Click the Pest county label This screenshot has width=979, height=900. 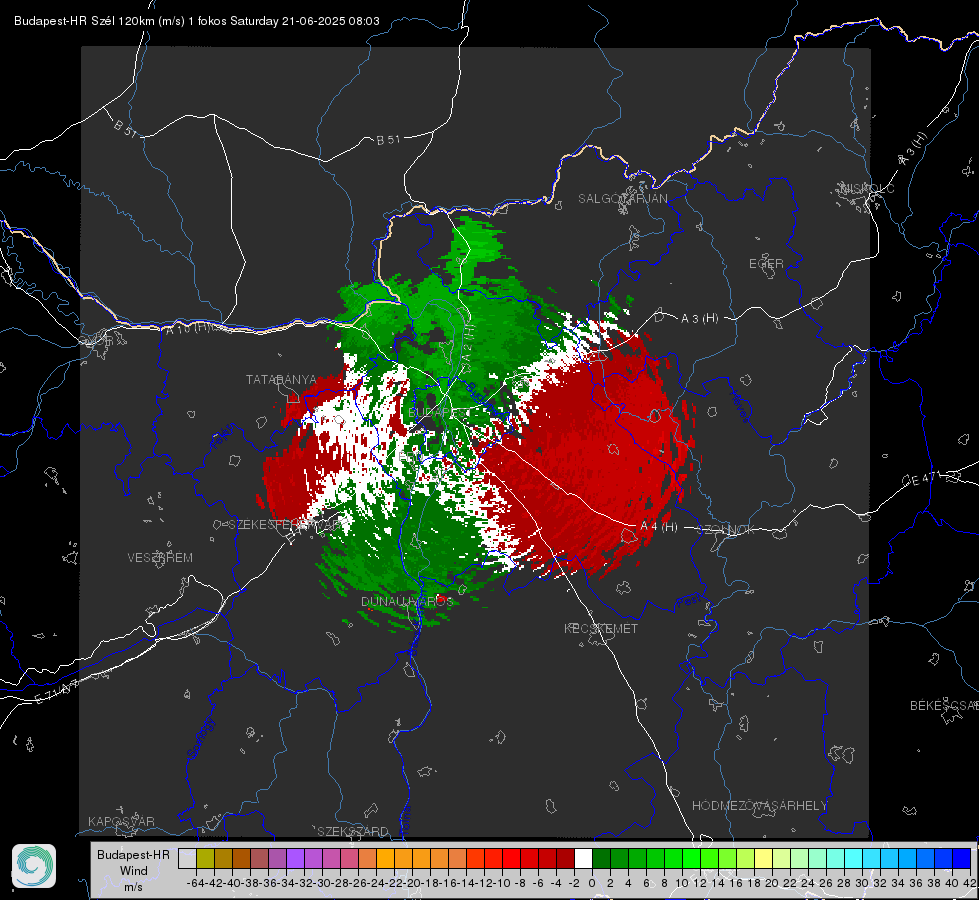pos(689,602)
